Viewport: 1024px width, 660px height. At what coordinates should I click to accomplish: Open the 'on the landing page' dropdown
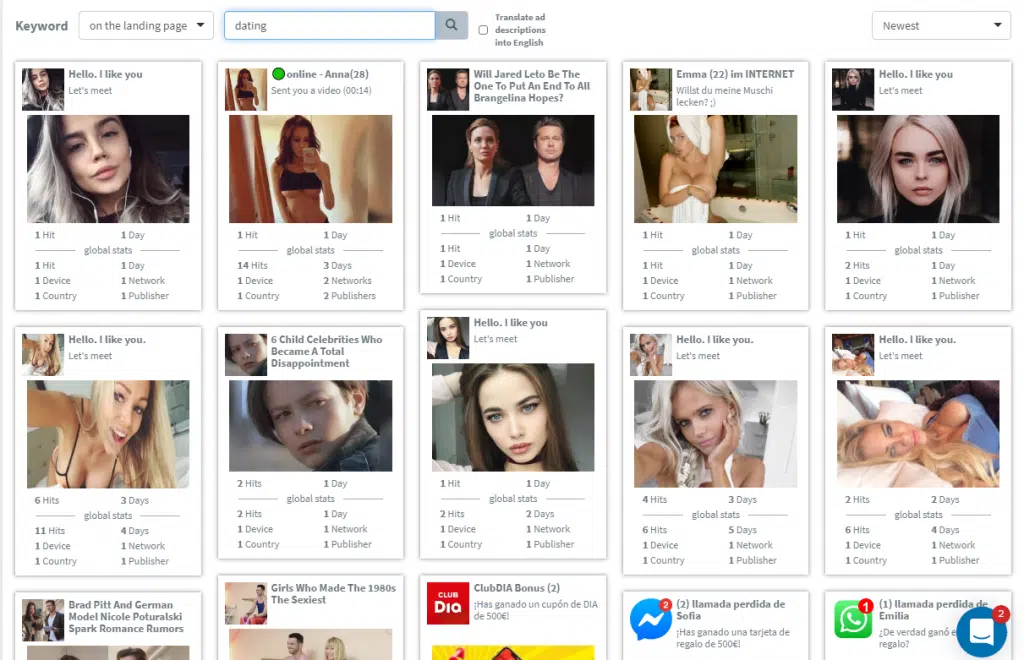146,25
